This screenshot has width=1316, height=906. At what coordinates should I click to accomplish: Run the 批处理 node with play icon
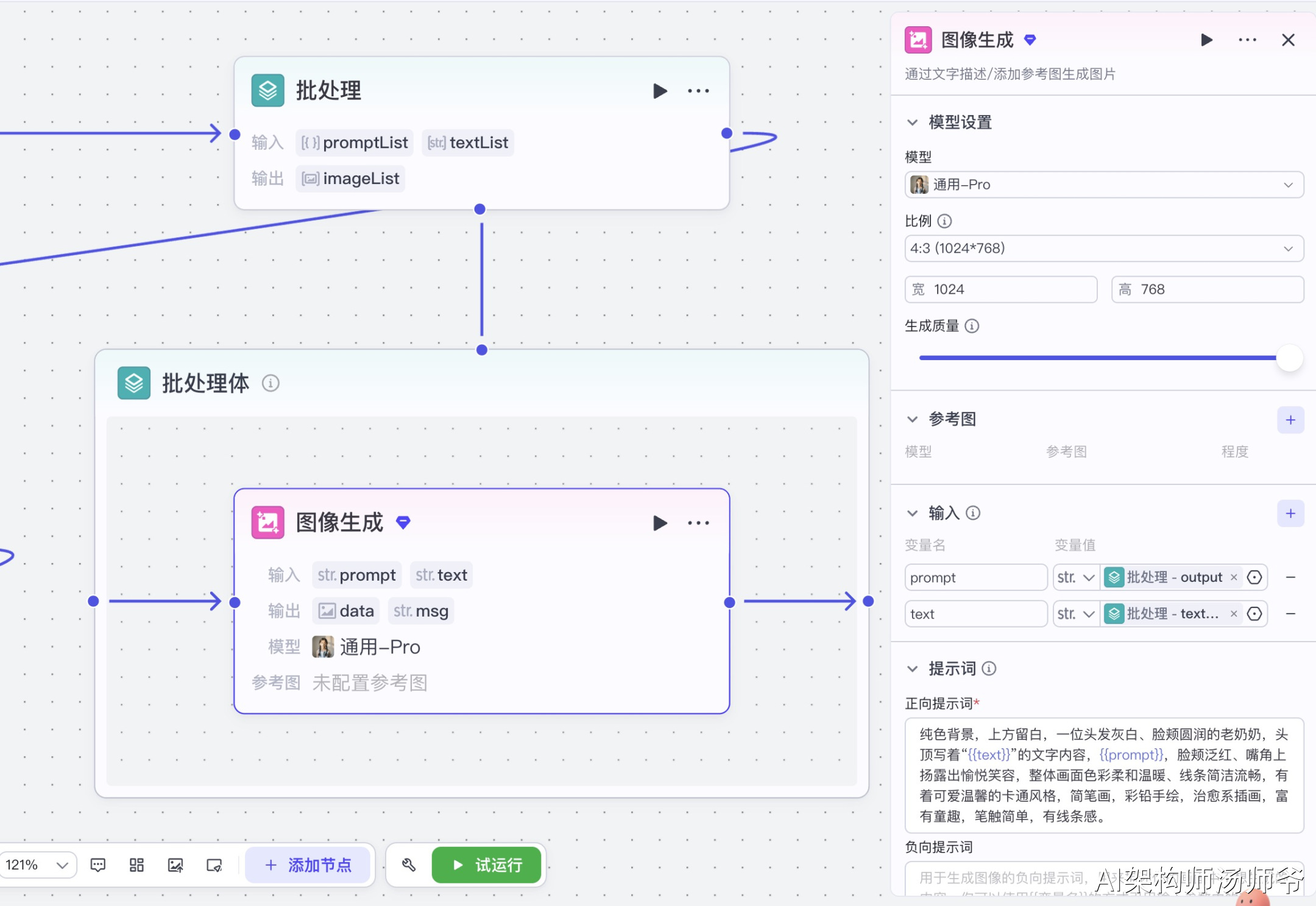[x=660, y=91]
